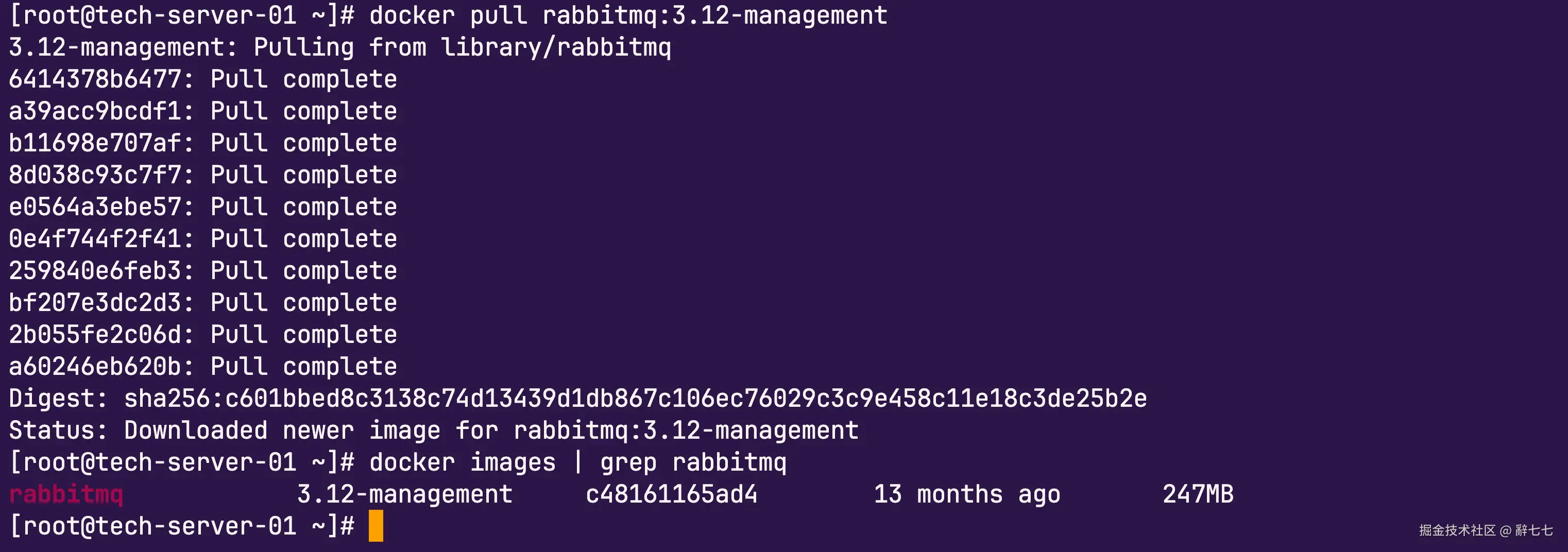Click the 247MB image size value
This screenshot has width=1568, height=552.
coord(1197,494)
